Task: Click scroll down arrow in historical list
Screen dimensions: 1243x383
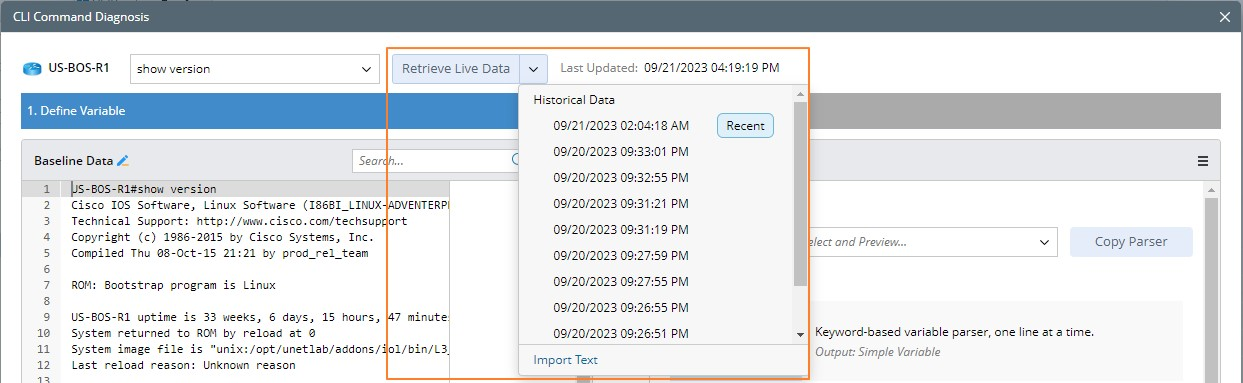Action: pyautogui.click(x=800, y=335)
